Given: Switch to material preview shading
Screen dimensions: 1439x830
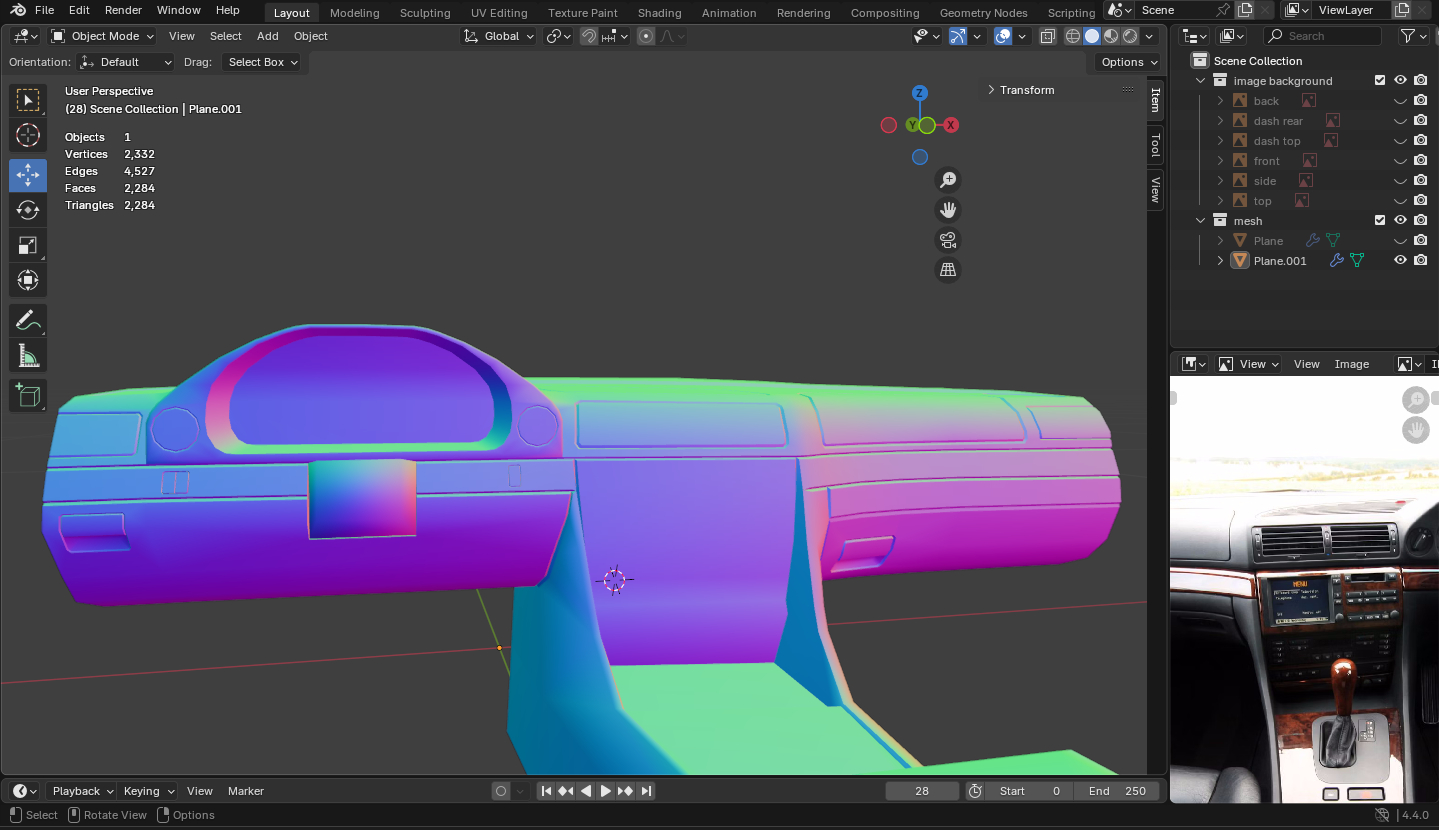Looking at the screenshot, I should (1111, 36).
